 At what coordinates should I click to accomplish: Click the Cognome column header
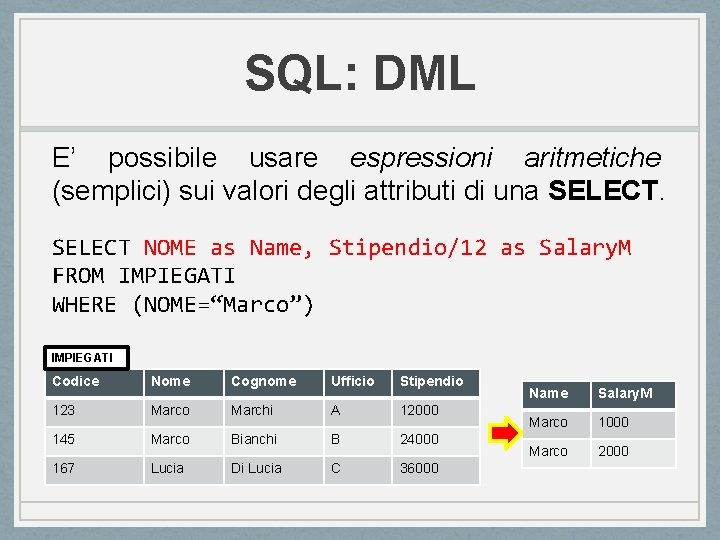coord(274,382)
